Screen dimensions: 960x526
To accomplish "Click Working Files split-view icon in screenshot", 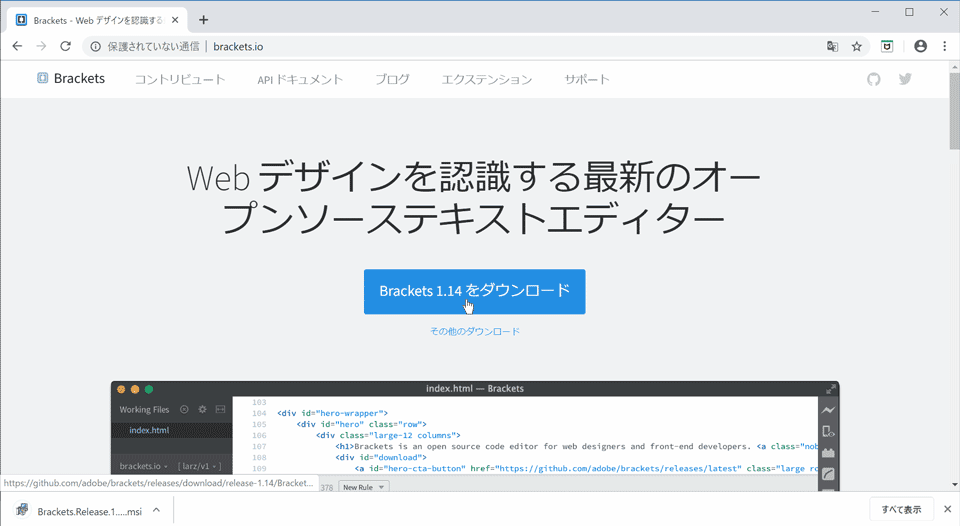I will coord(220,409).
